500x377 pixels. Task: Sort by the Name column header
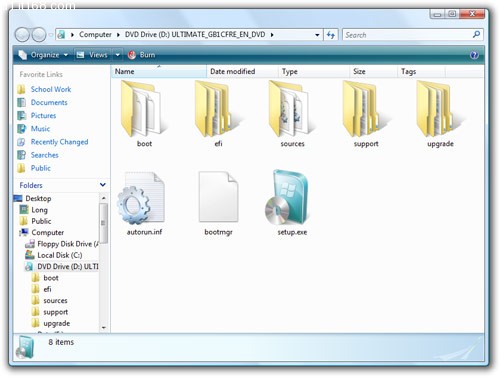coord(159,72)
